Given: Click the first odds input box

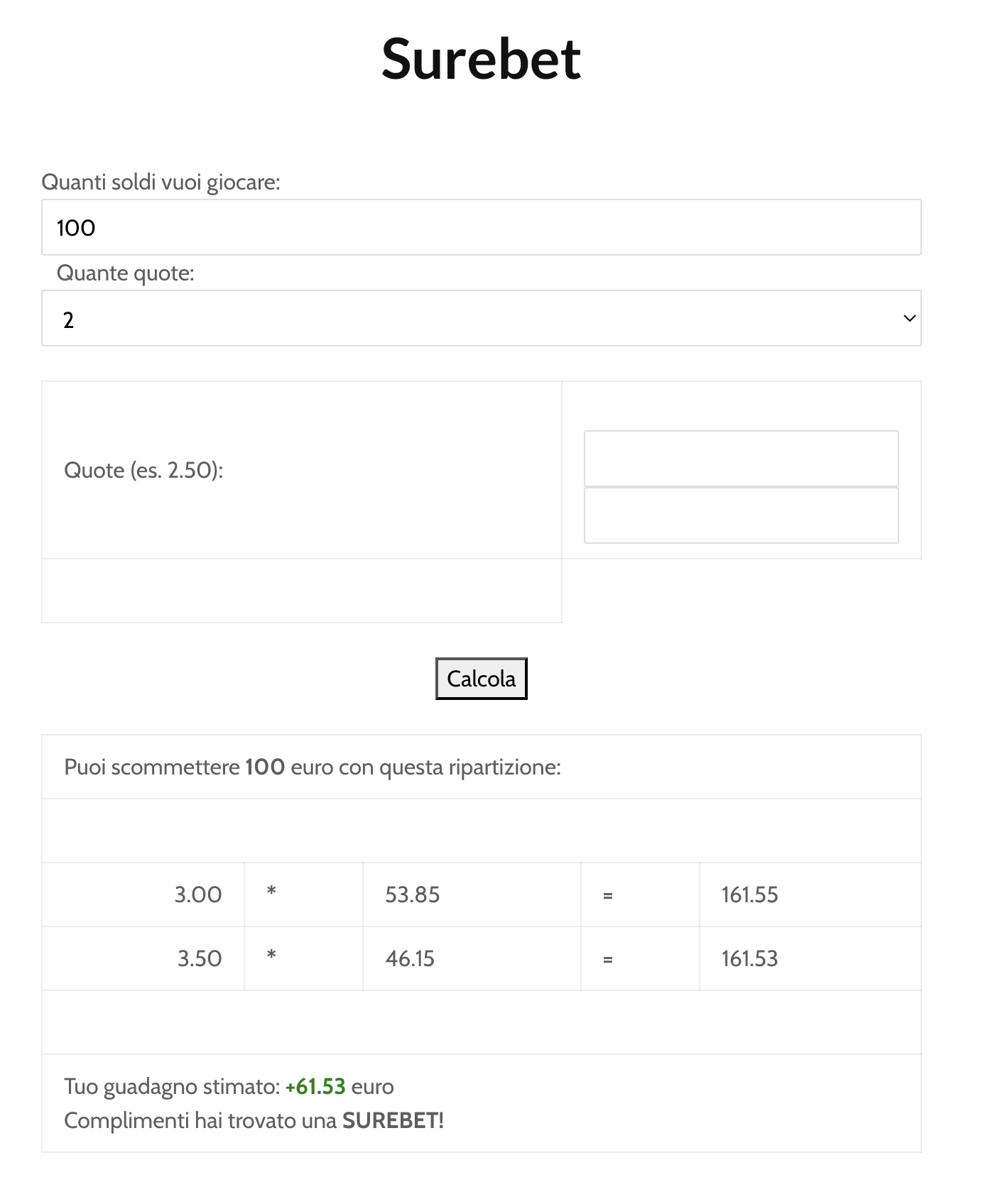Looking at the screenshot, I should (741, 459).
